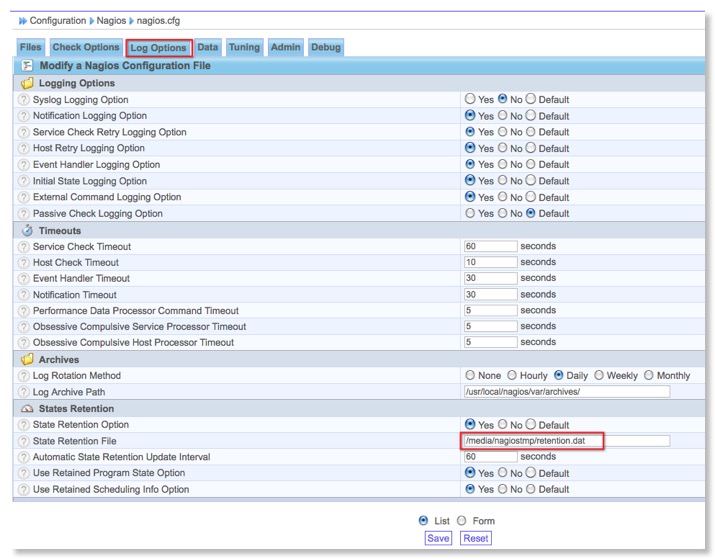
Task: Open the Check Options tab
Action: click(x=85, y=47)
